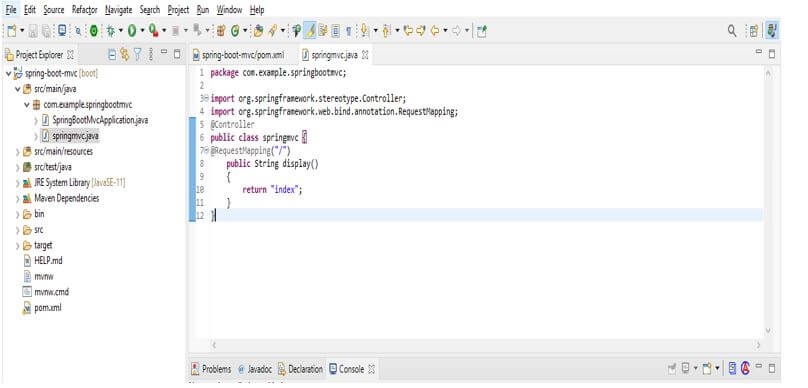
Task: Open the Refactor menu
Action: point(85,9)
